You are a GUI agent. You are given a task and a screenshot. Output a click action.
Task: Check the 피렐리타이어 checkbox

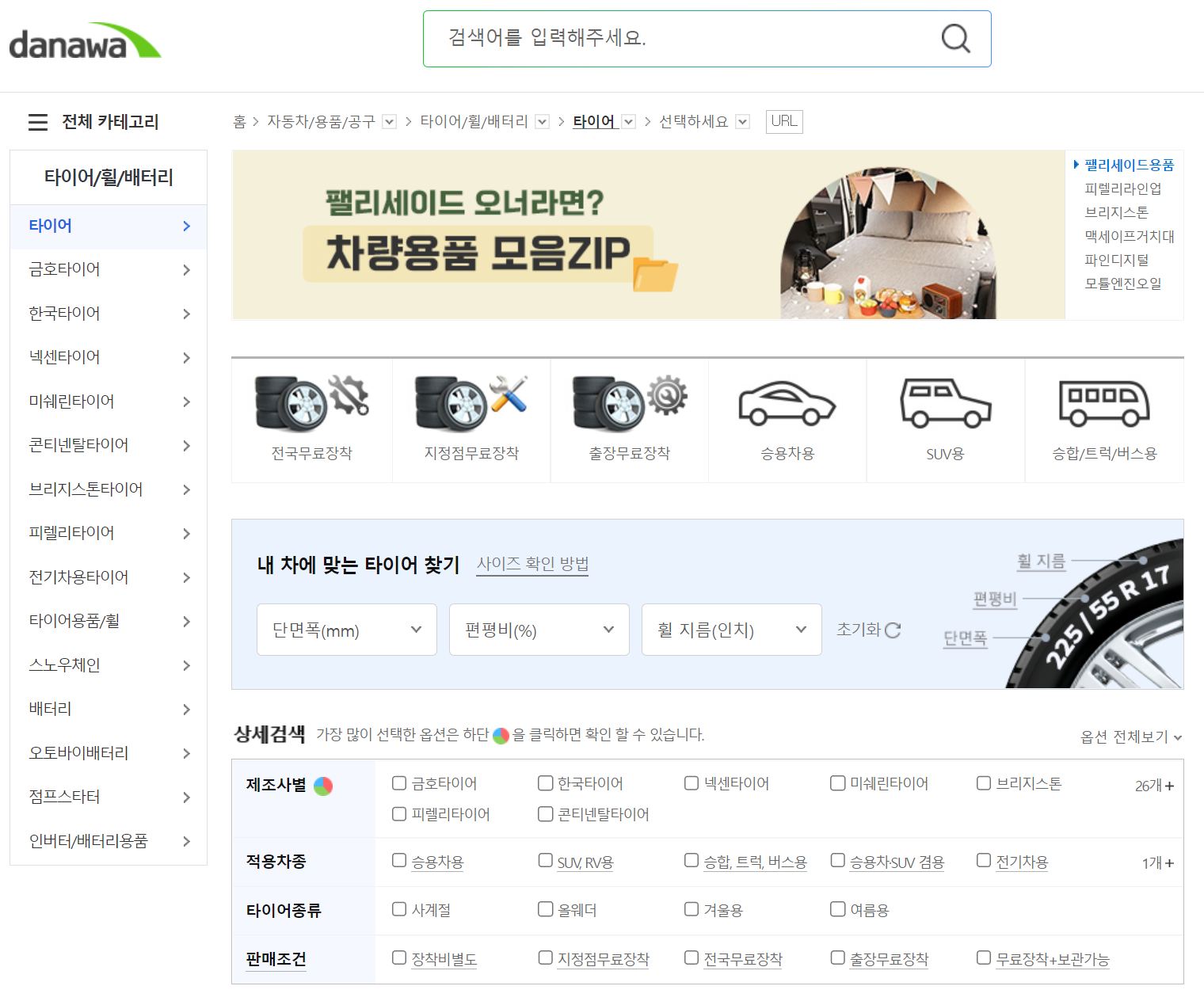pyautogui.click(x=399, y=814)
